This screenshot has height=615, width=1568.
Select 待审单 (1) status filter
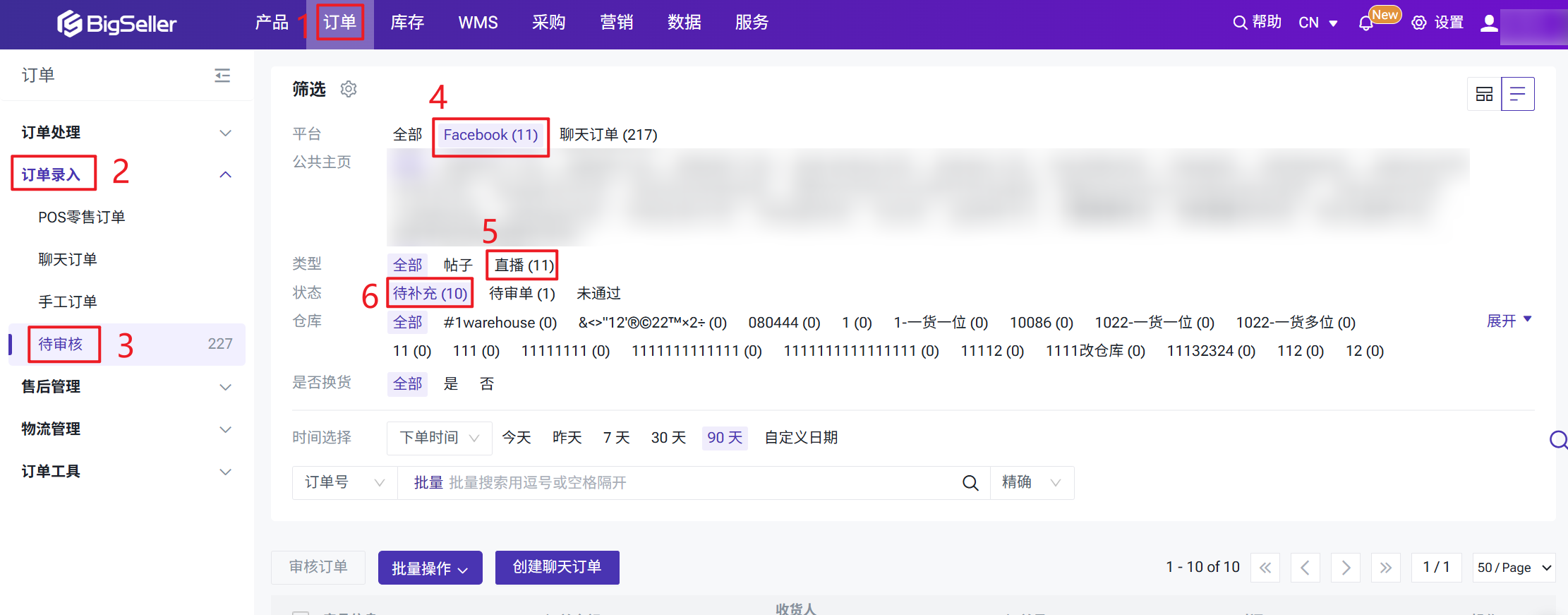[x=522, y=294]
